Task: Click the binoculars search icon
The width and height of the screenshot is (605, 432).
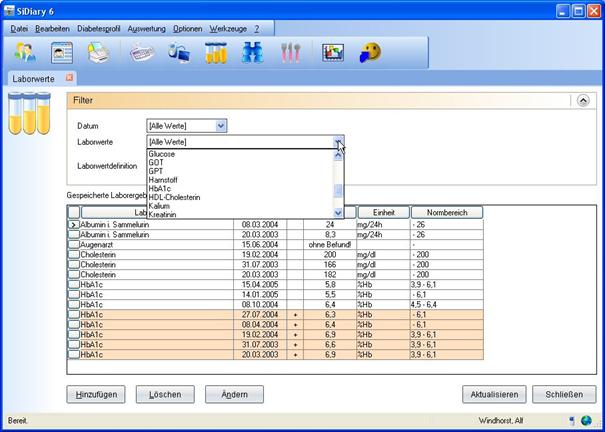Action: (252, 52)
